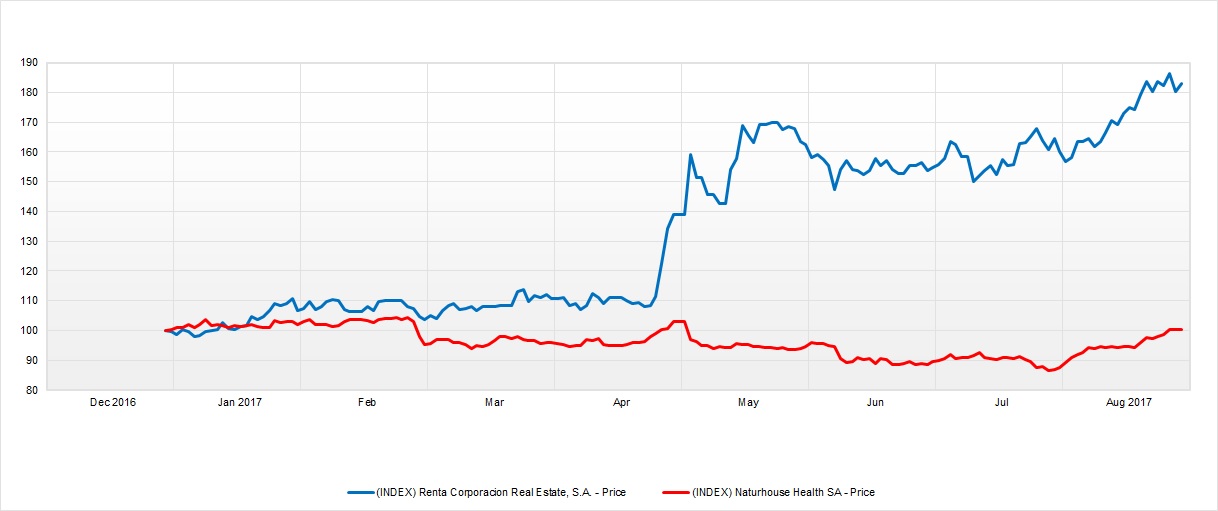Click the May axis label
This screenshot has height=511, width=1218.
pos(748,402)
